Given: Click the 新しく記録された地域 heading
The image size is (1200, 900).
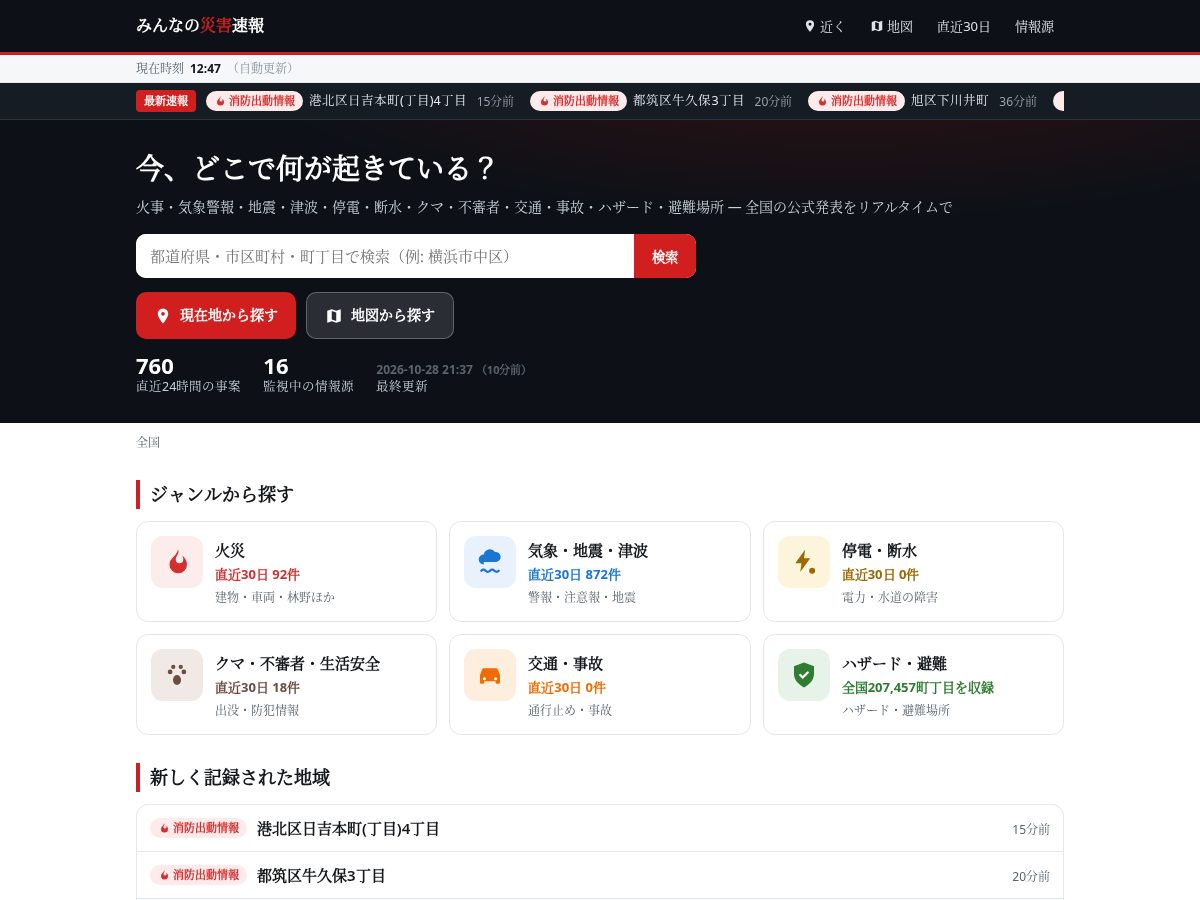Looking at the screenshot, I should [x=240, y=777].
